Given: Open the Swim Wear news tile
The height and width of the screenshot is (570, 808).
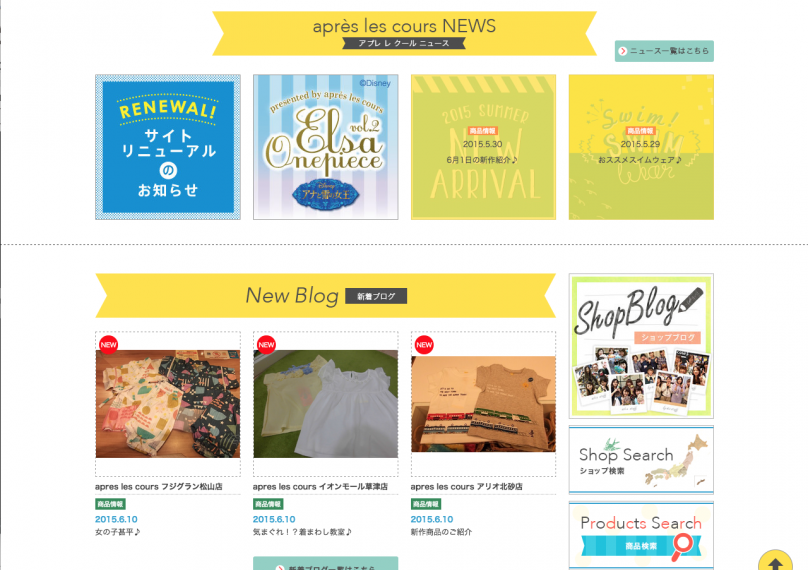Looking at the screenshot, I should (641, 147).
